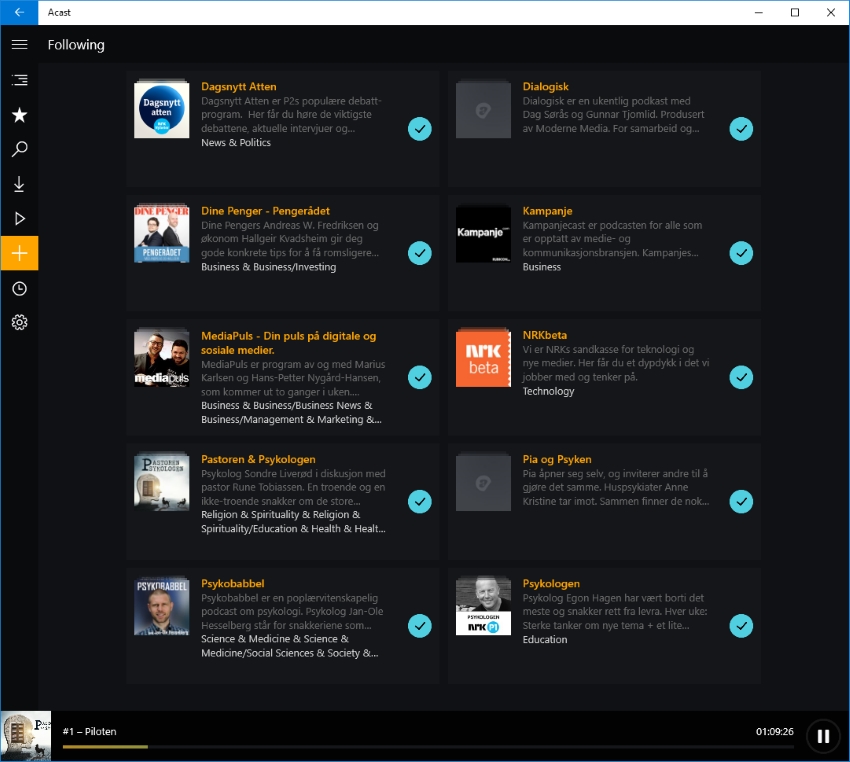Open the Kampanje podcast title
The height and width of the screenshot is (762, 850).
click(x=547, y=211)
